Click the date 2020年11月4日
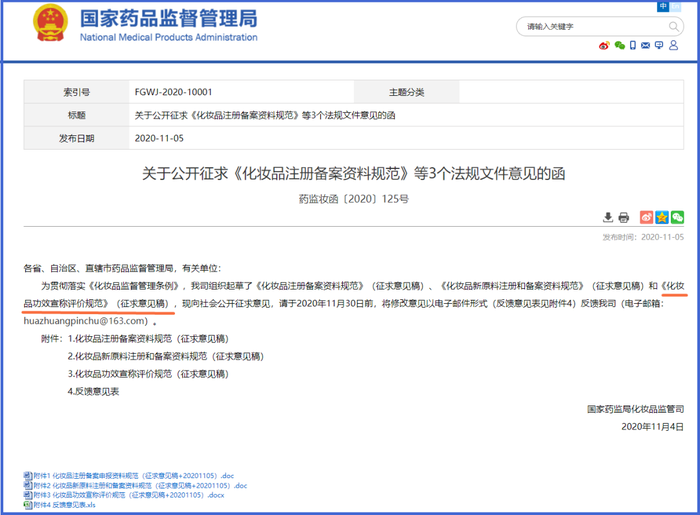The height and width of the screenshot is (515, 700). click(x=652, y=427)
